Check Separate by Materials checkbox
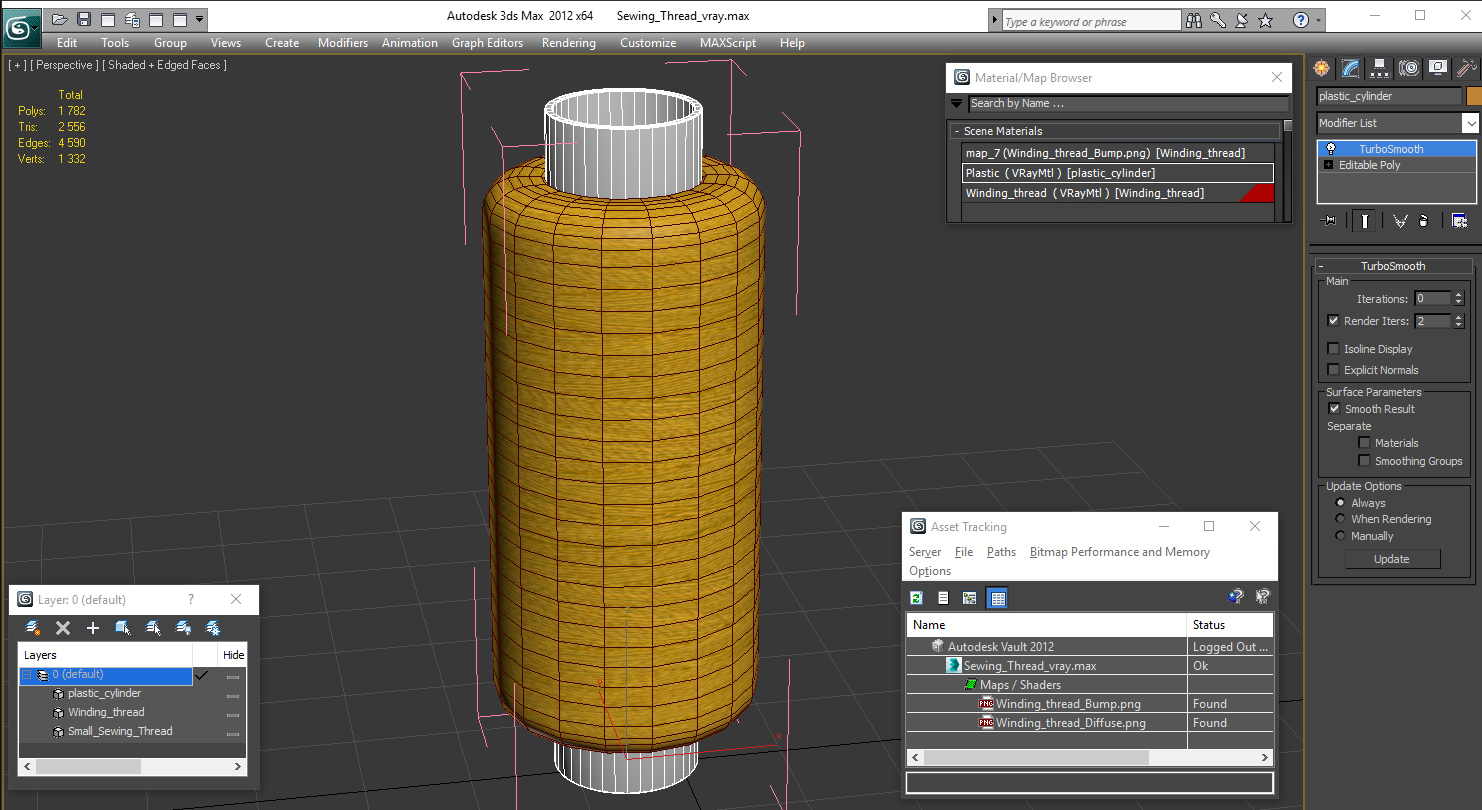The image size is (1482, 810). 1364,443
